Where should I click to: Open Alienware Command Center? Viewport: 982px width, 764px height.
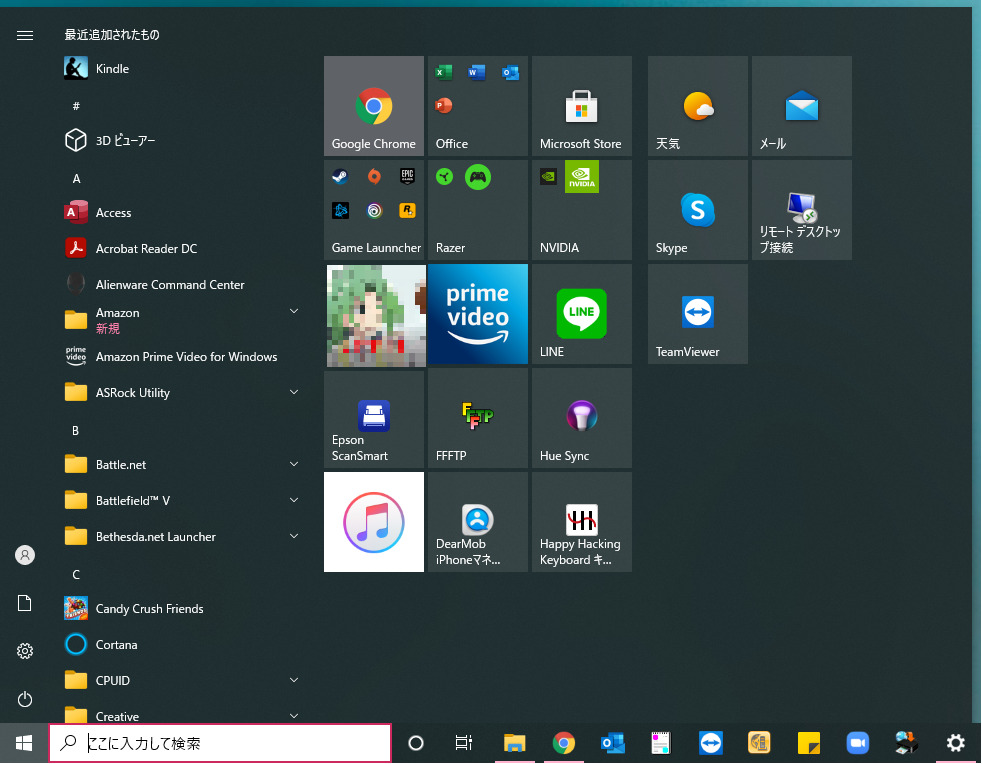[x=182, y=284]
